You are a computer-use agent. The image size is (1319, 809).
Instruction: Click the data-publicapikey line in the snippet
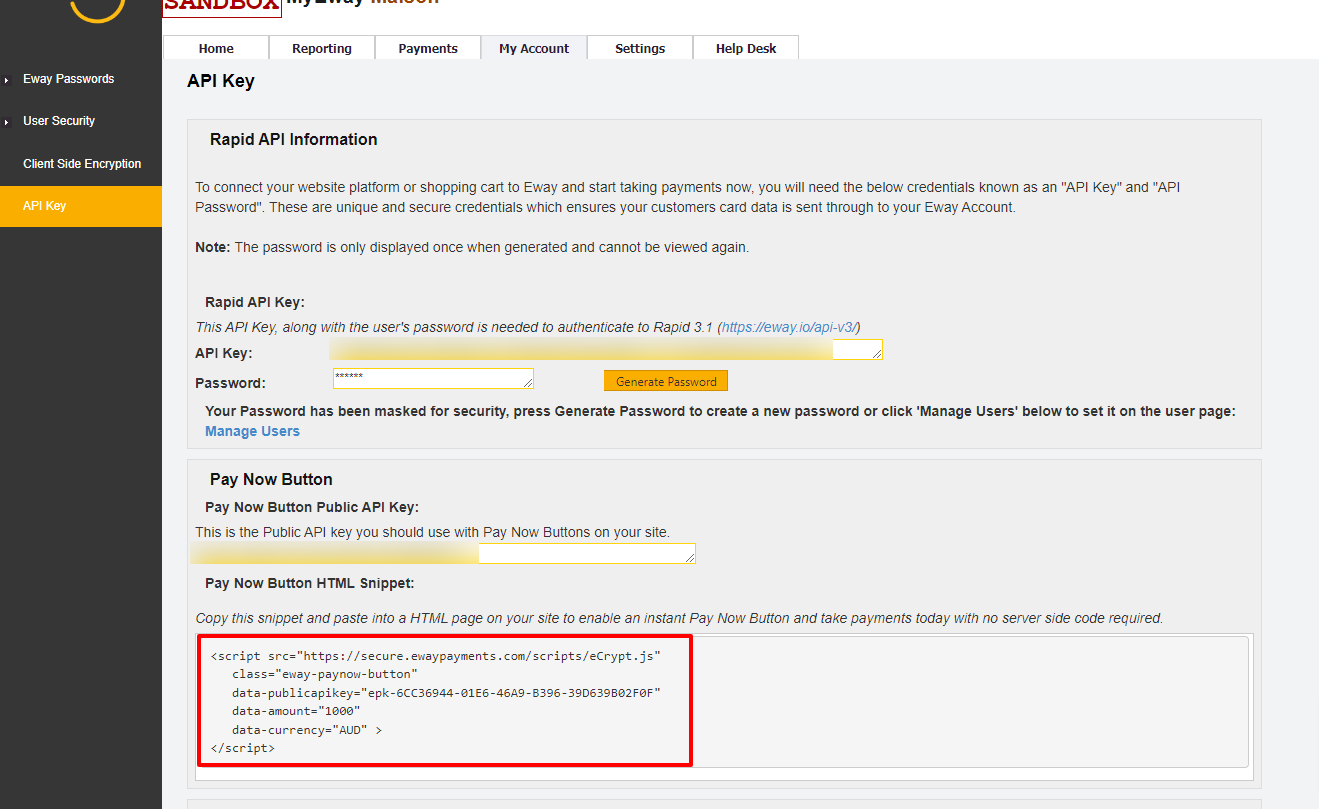coord(446,693)
